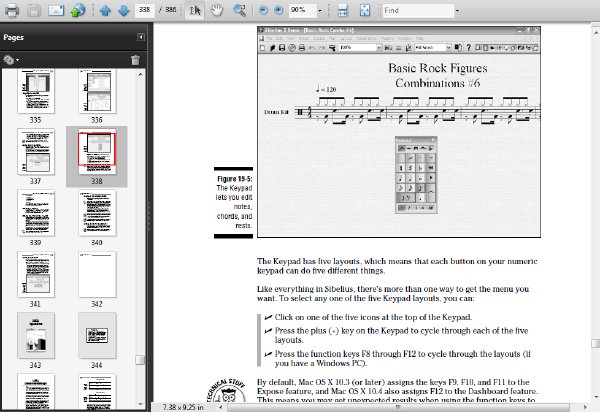Click bullet text "Click on one of the five icons"
This screenshot has height=412, width=600.
(x=373, y=317)
